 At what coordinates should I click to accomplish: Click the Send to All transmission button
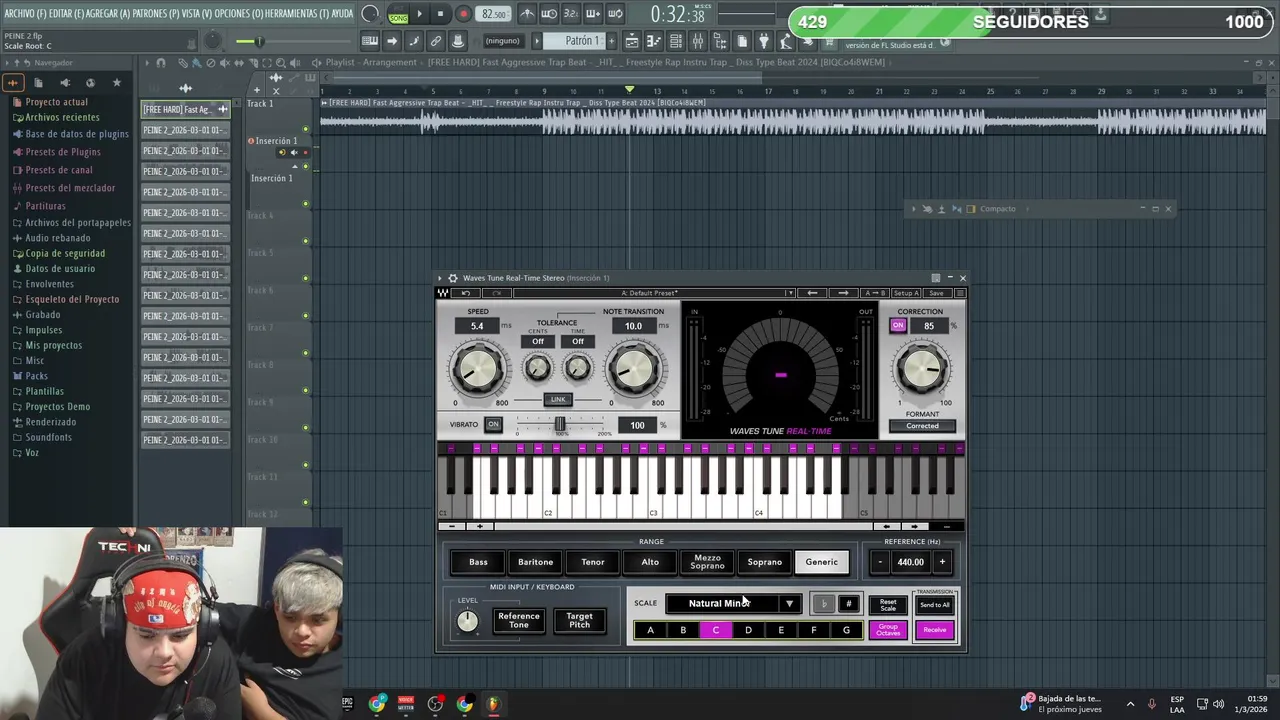click(935, 605)
